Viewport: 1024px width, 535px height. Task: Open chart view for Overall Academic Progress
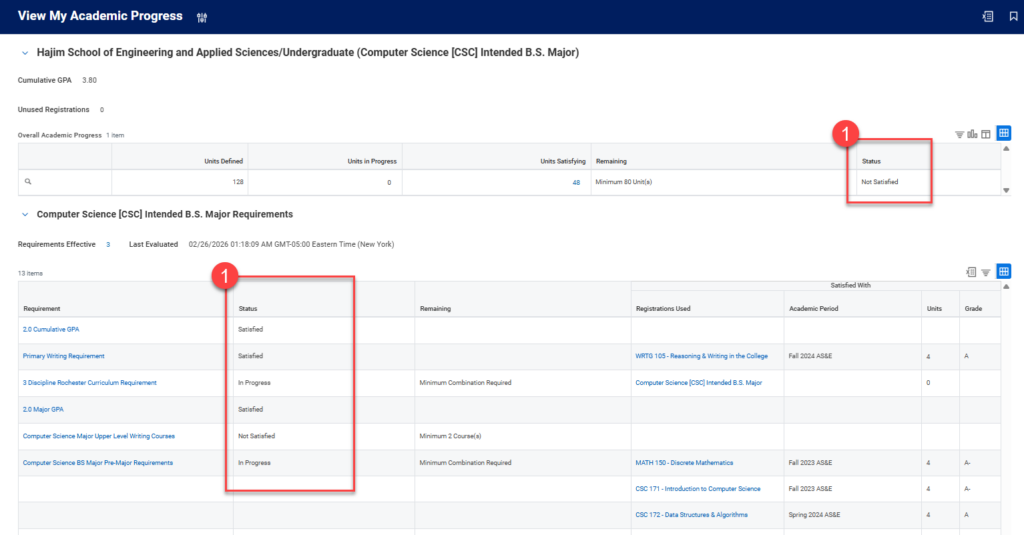pos(972,134)
